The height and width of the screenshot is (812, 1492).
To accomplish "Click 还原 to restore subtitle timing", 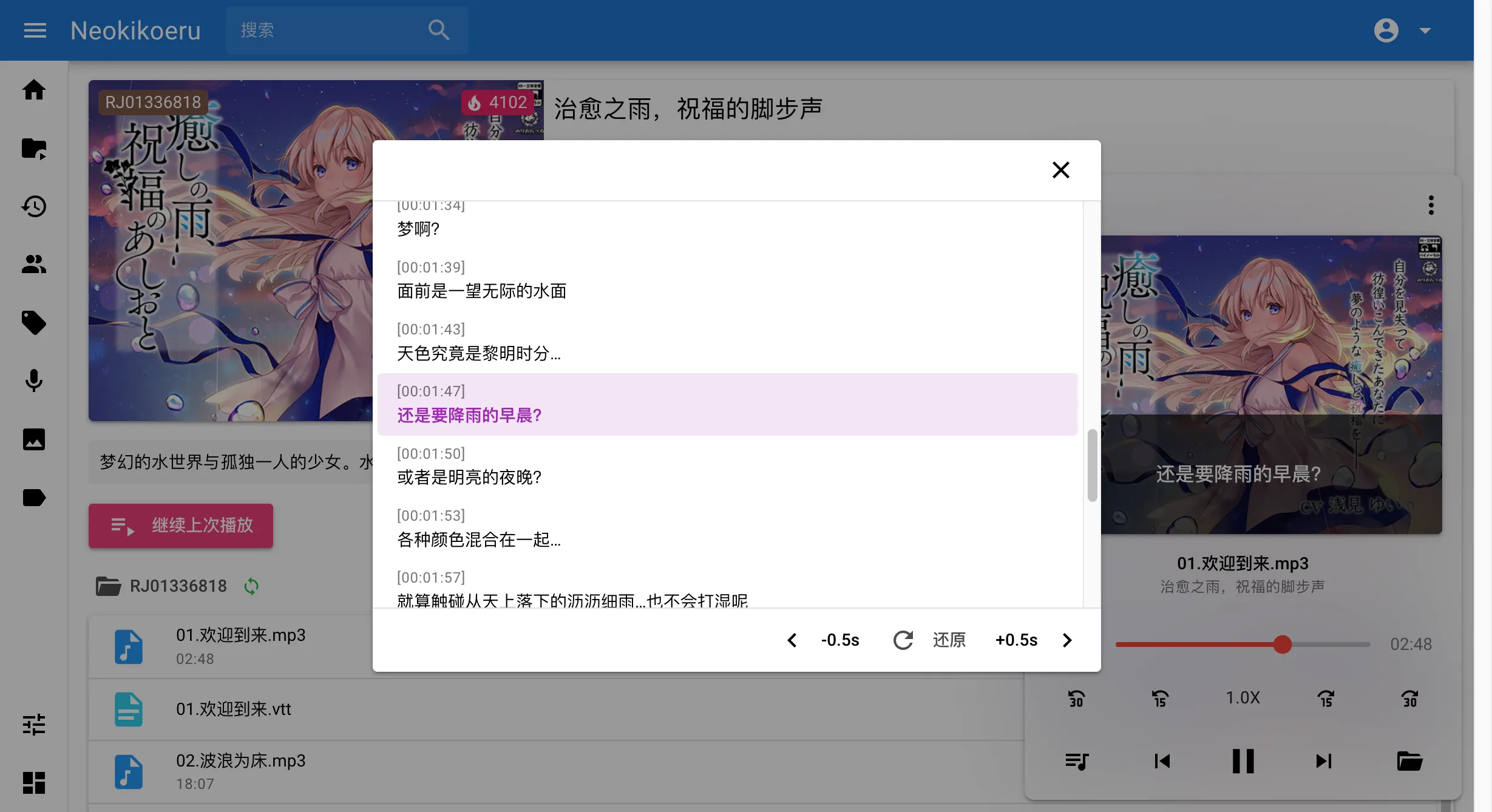I will pos(949,640).
